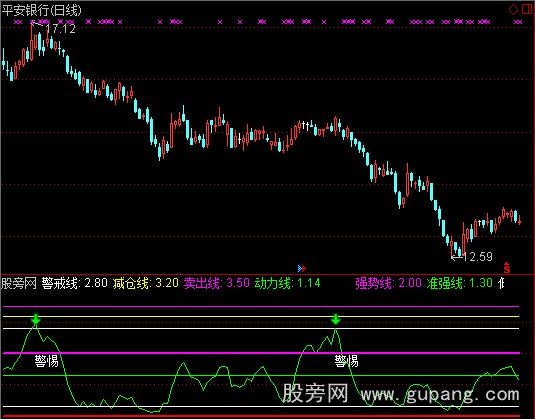Image resolution: width=535 pixels, height=419 pixels.
Task: Click the 准强线: 1.30 indicator value
Action: (x=460, y=283)
